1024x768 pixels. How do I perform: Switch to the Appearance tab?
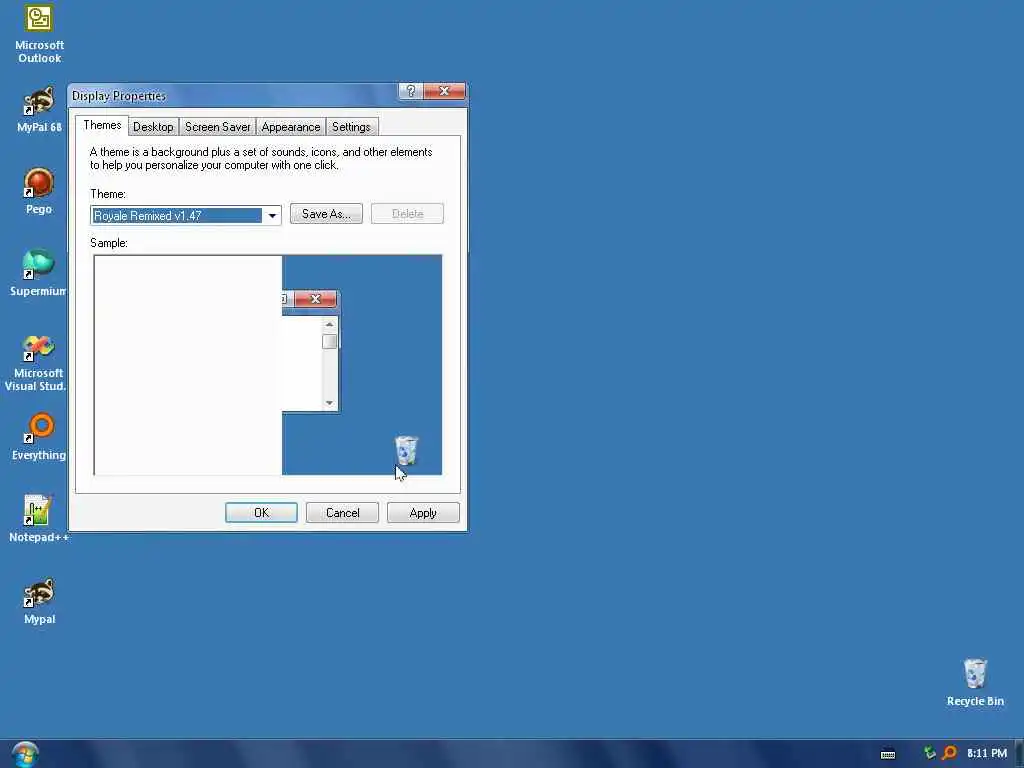pyautogui.click(x=291, y=127)
